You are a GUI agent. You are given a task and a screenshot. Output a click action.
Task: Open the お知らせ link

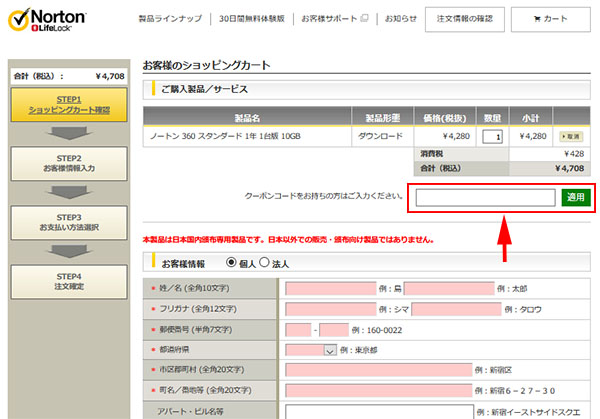click(400, 18)
